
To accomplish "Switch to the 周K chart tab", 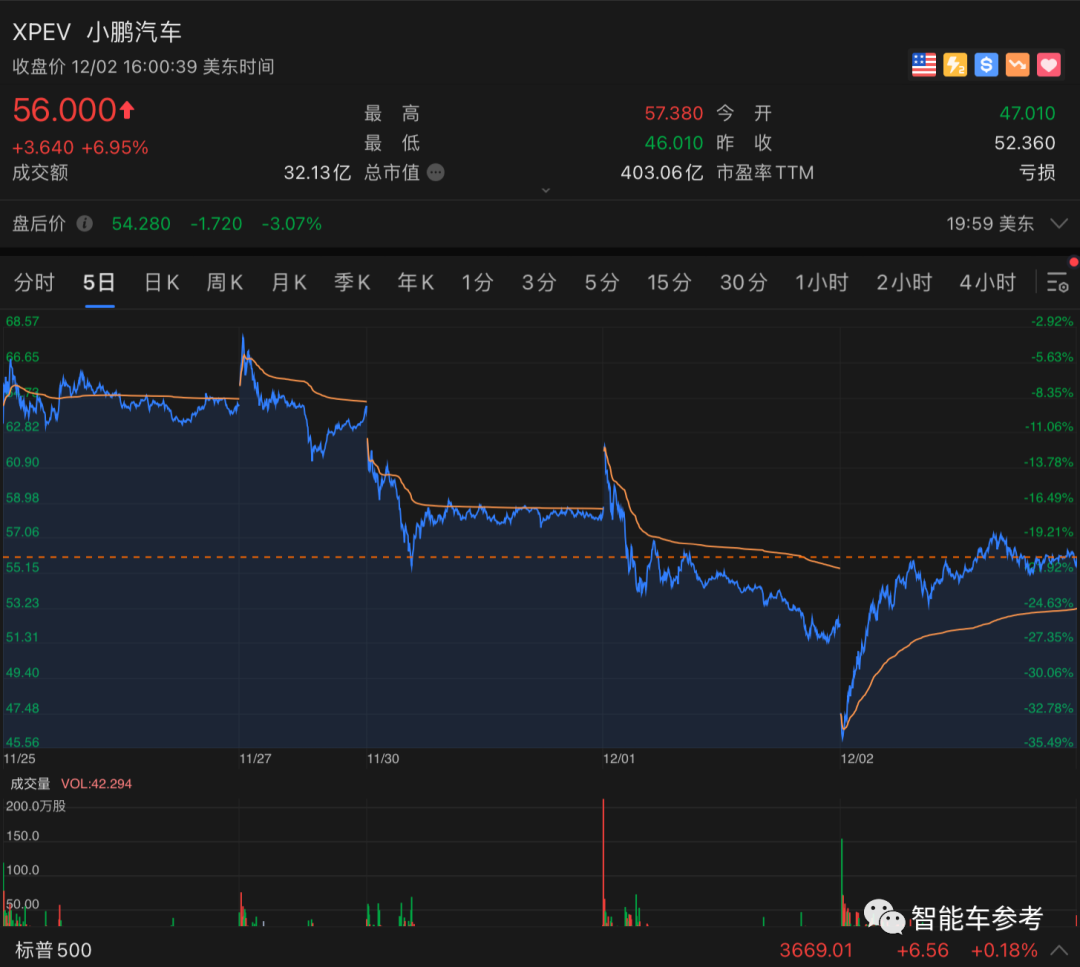I will [225, 282].
